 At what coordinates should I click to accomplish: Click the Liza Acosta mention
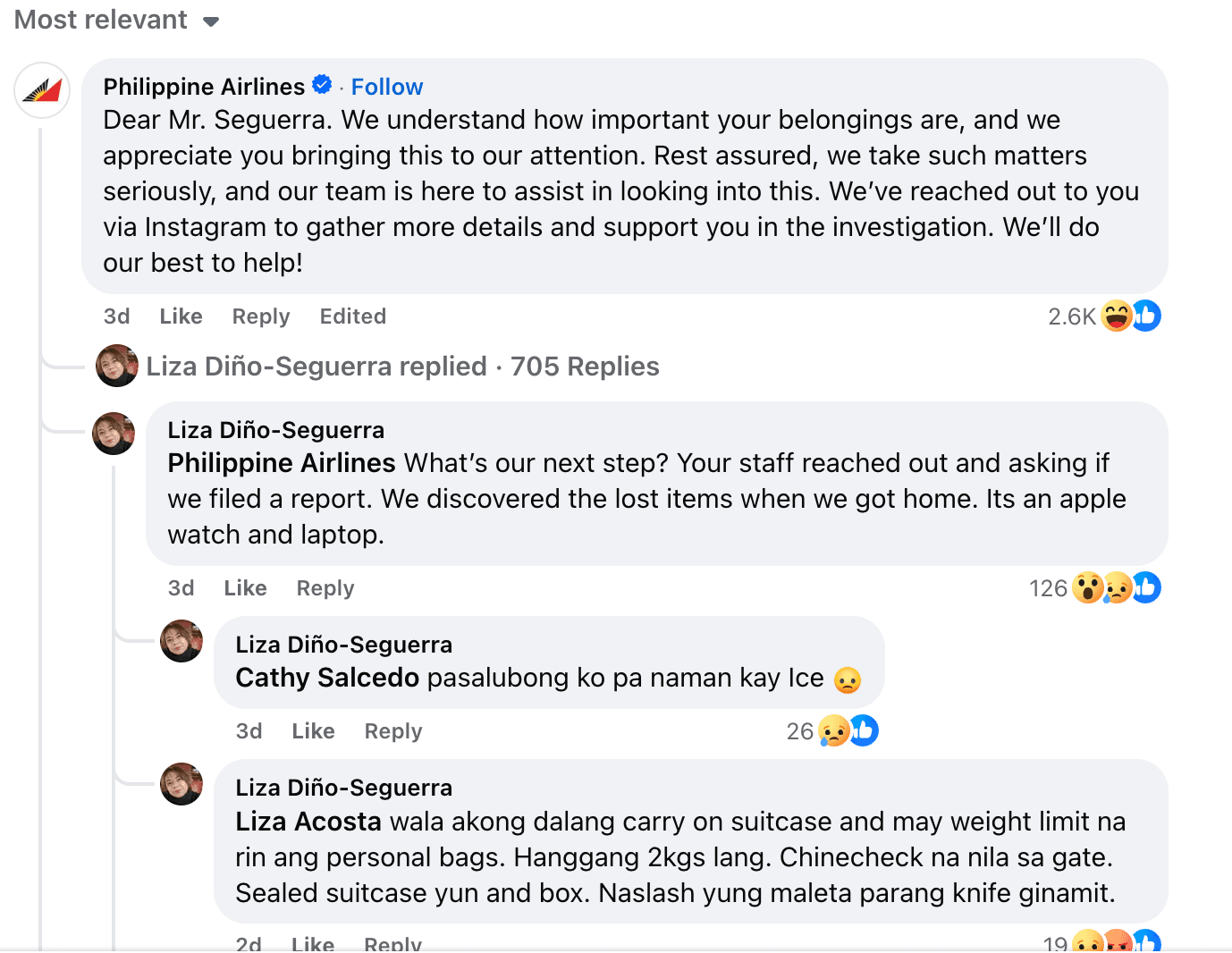[308, 822]
